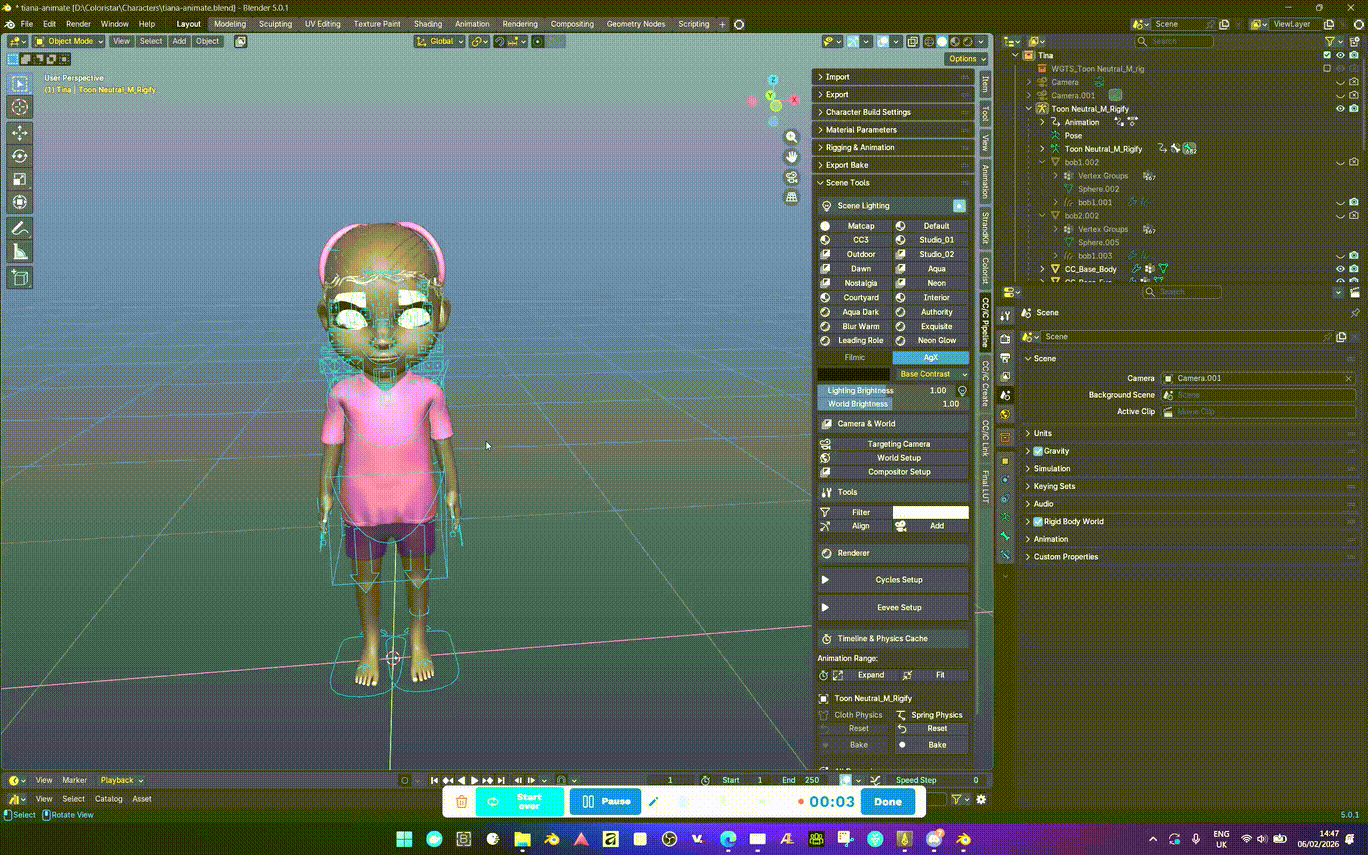Click the zoom magnifier viewport gizmo

791,137
